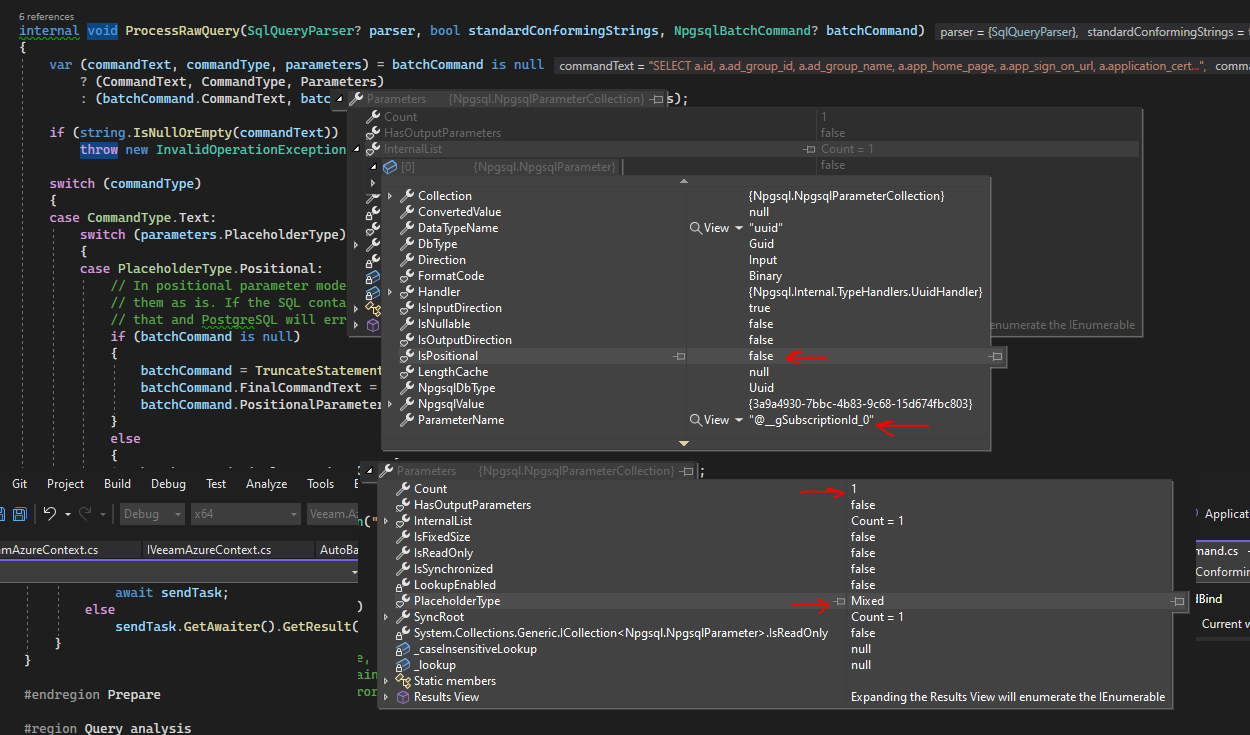This screenshot has width=1250, height=735.
Task: Click the wrench icon of Collection property
Action: coord(406,196)
